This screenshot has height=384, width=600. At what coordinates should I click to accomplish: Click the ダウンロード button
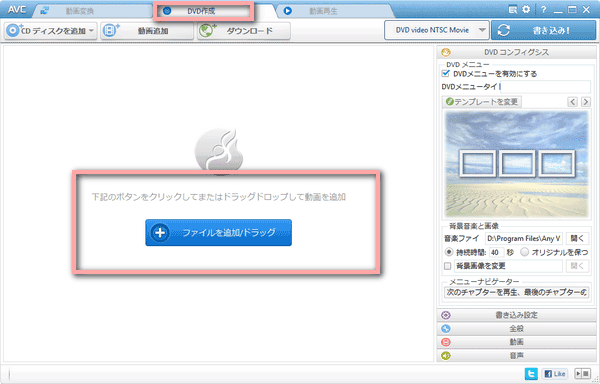pos(244,31)
